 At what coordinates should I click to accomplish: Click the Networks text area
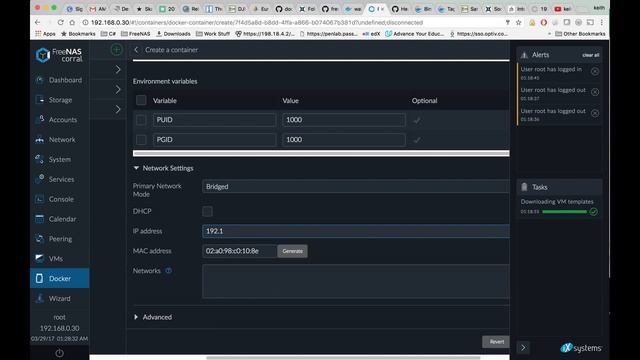click(x=356, y=281)
